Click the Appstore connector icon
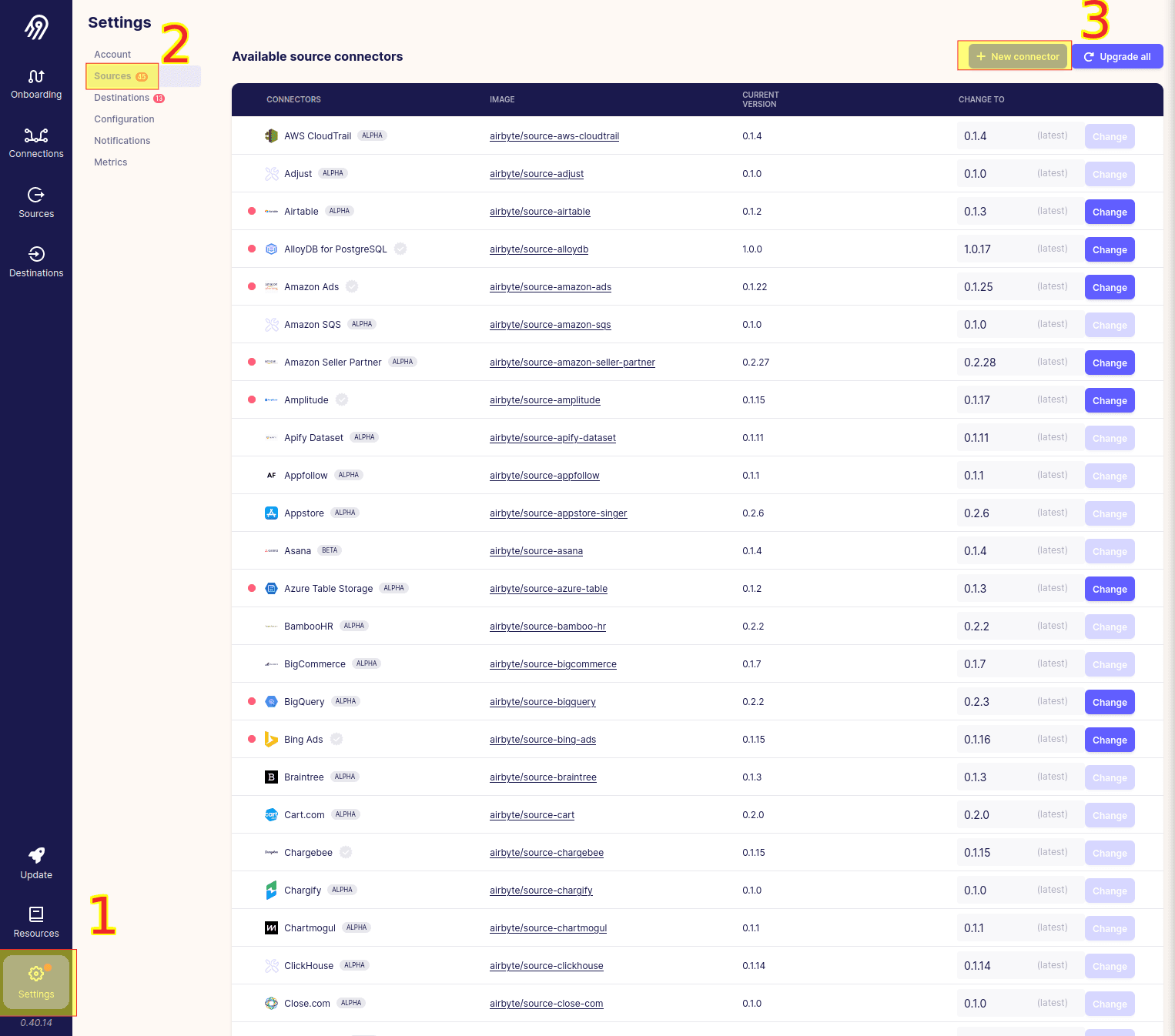Viewport: 1175px width, 1036px height. (x=271, y=513)
